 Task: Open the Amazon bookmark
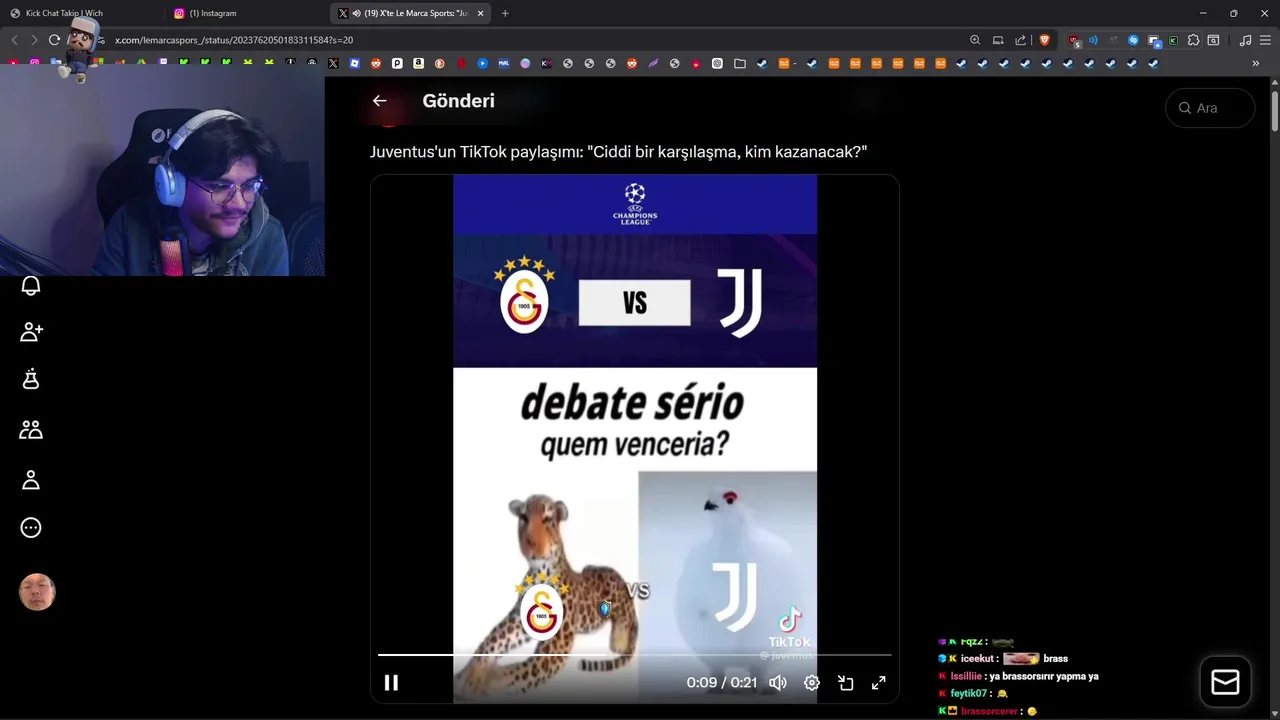point(418,63)
